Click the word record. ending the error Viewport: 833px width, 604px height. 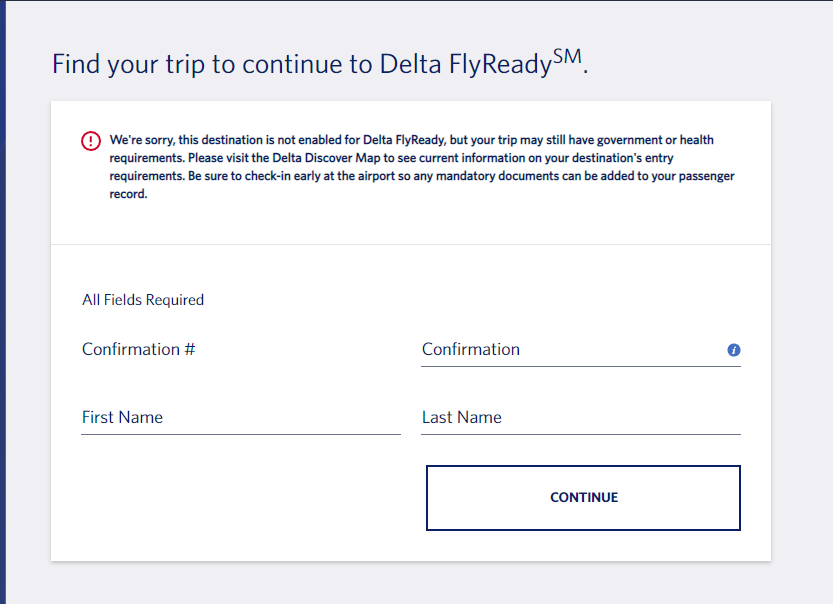129,194
